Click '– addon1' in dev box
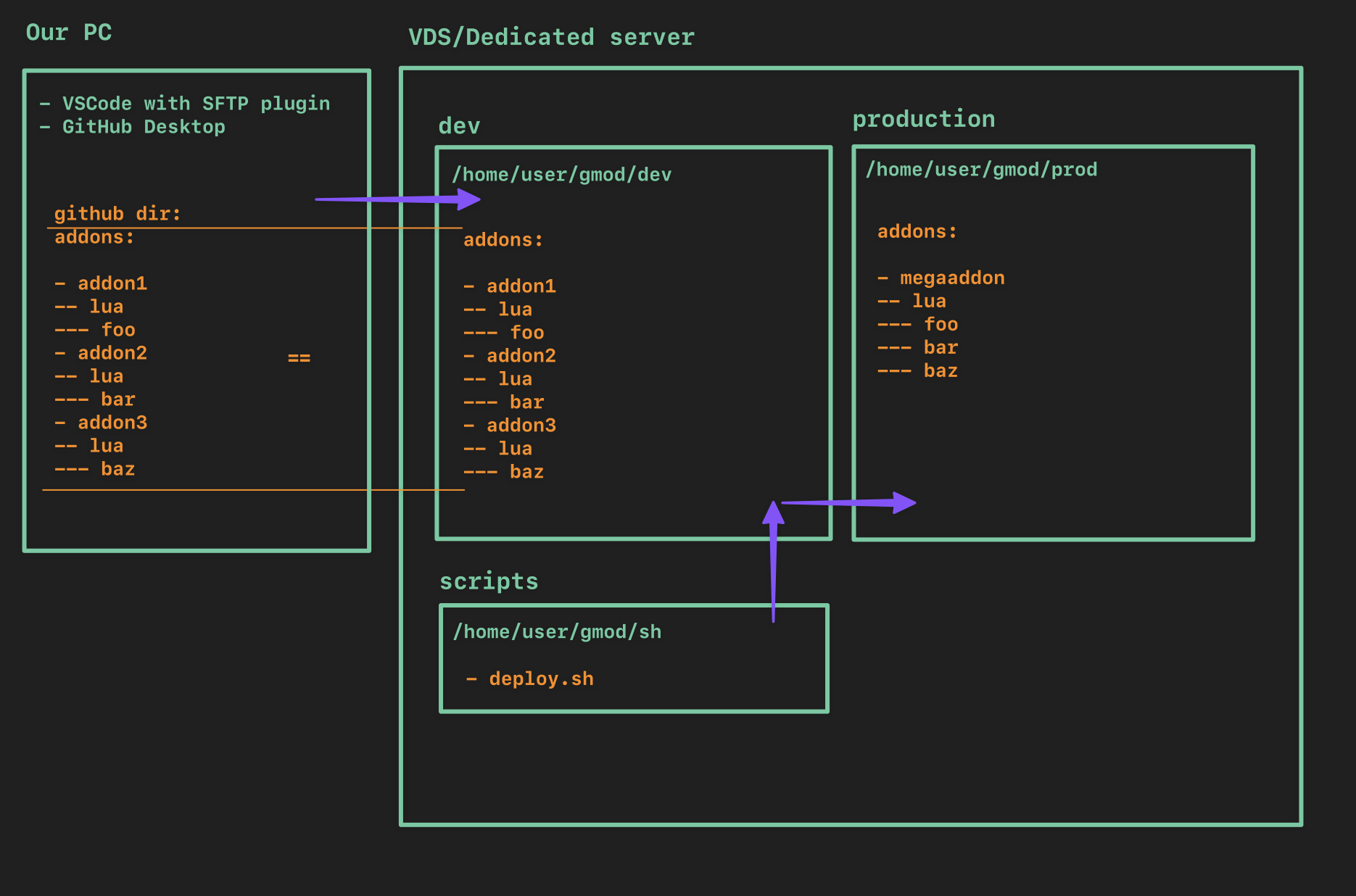The height and width of the screenshot is (896, 1356). [x=510, y=286]
